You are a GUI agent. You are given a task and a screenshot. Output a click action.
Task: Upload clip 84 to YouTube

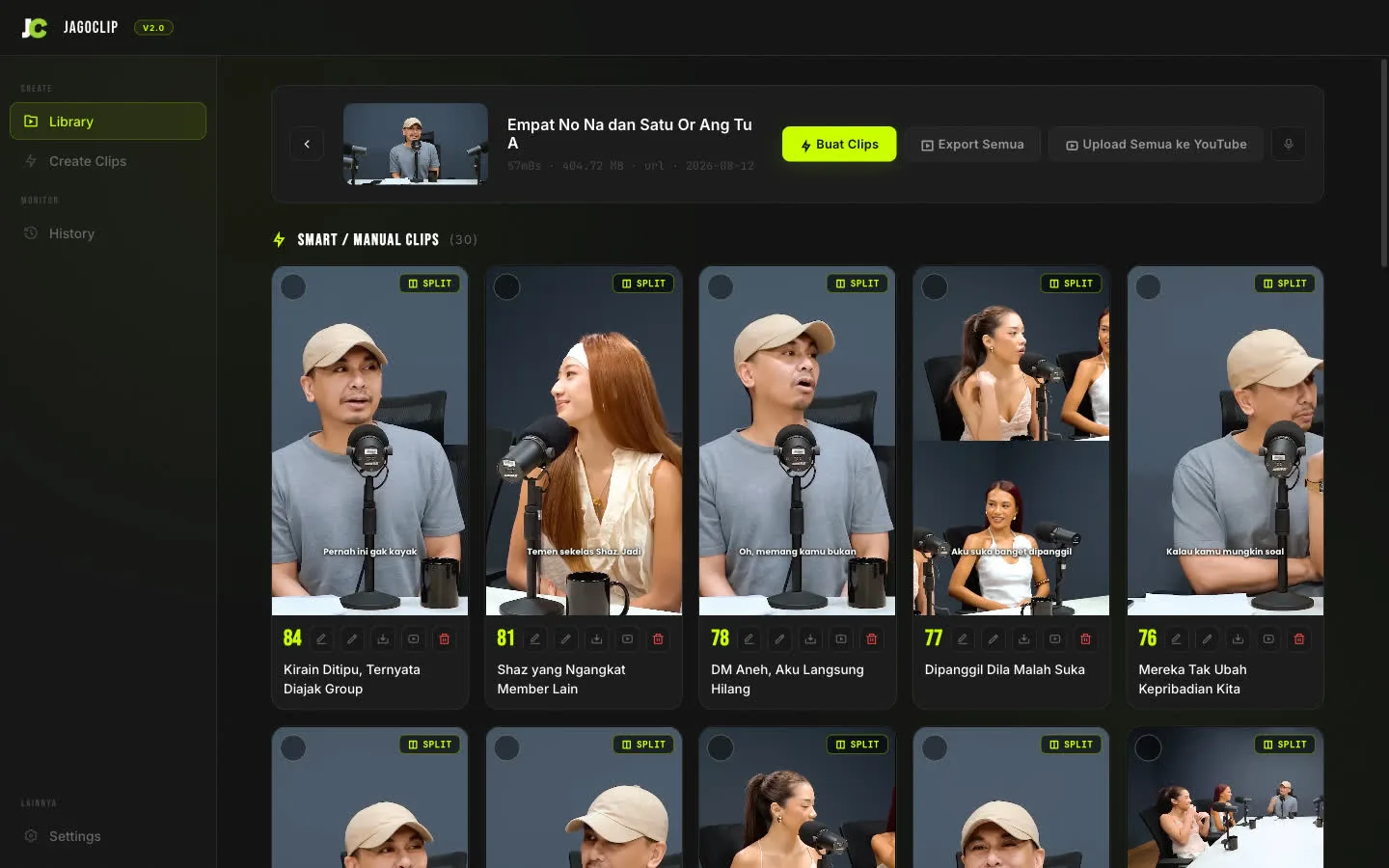pos(414,638)
